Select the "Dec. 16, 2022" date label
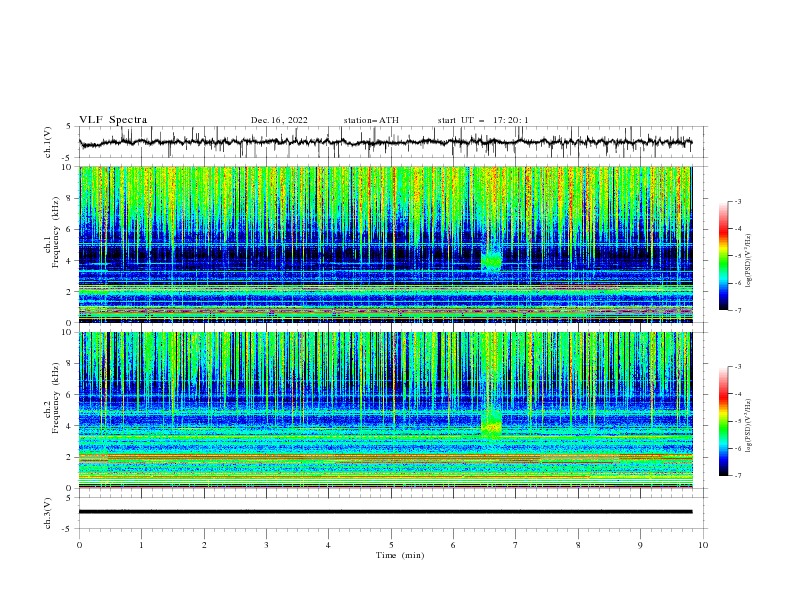The height and width of the screenshot is (612, 792). 279,120
